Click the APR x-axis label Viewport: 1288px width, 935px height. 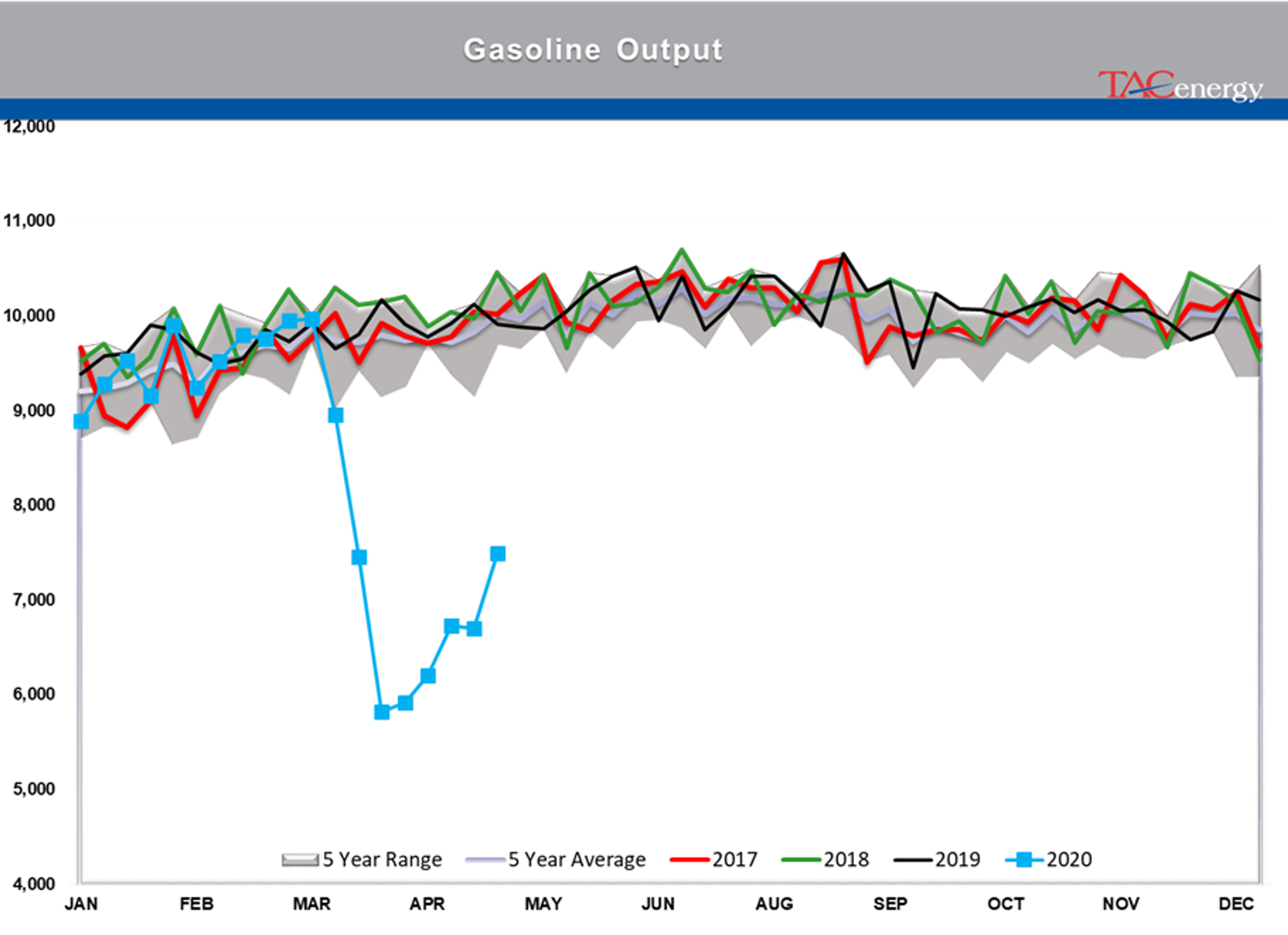click(x=427, y=904)
